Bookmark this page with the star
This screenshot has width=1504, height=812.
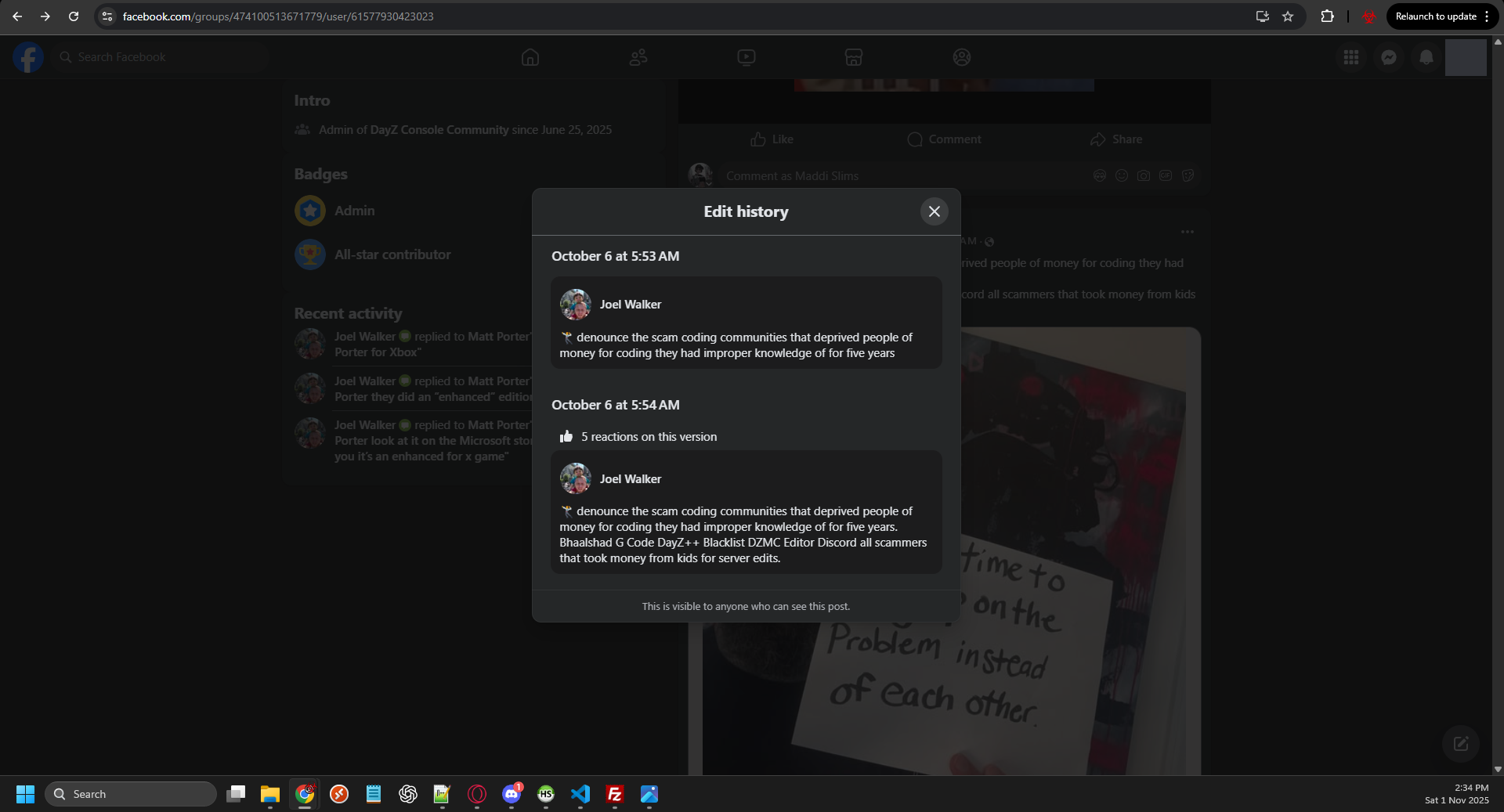(1288, 16)
